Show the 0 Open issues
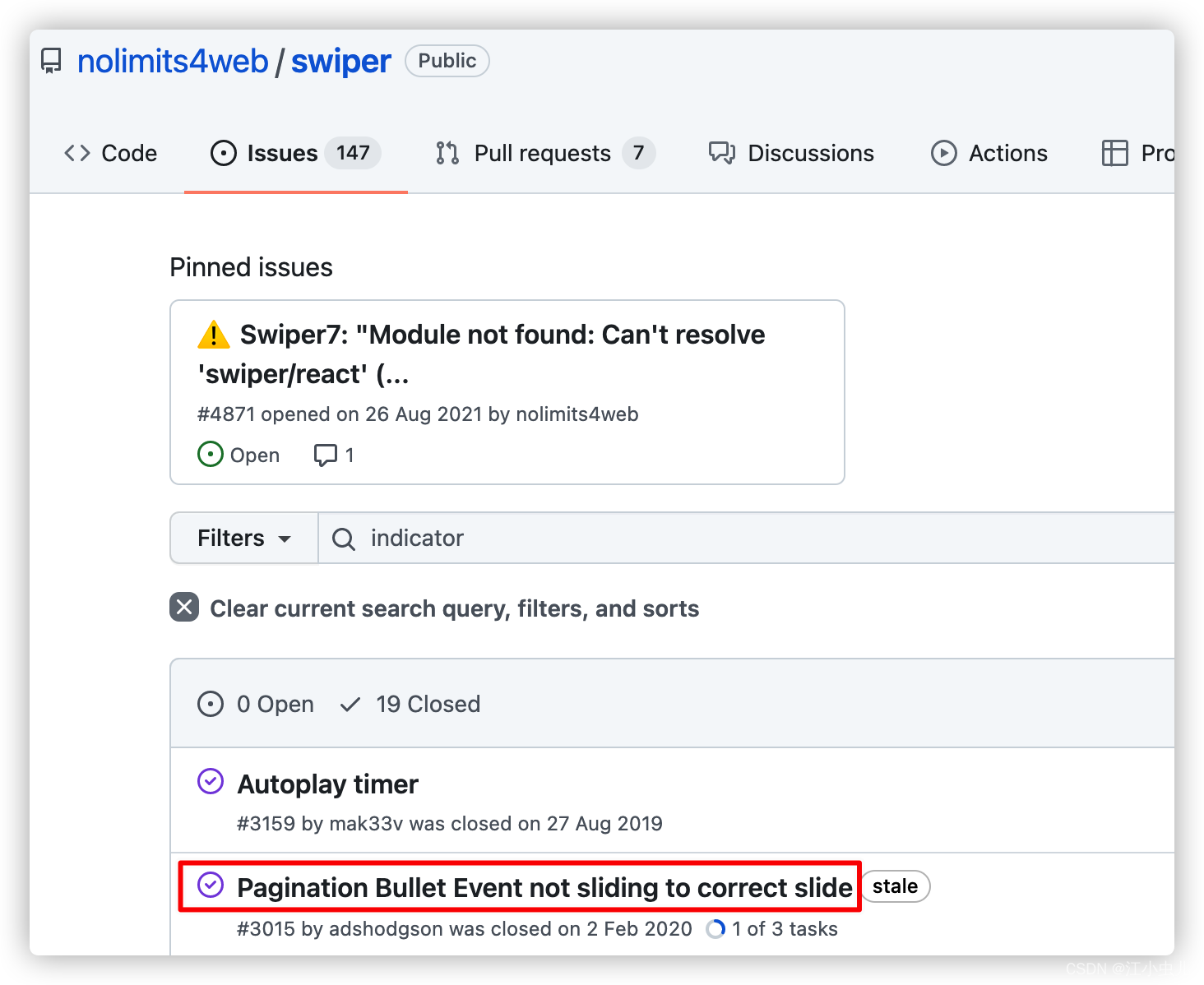The height and width of the screenshot is (985, 1204). click(256, 704)
